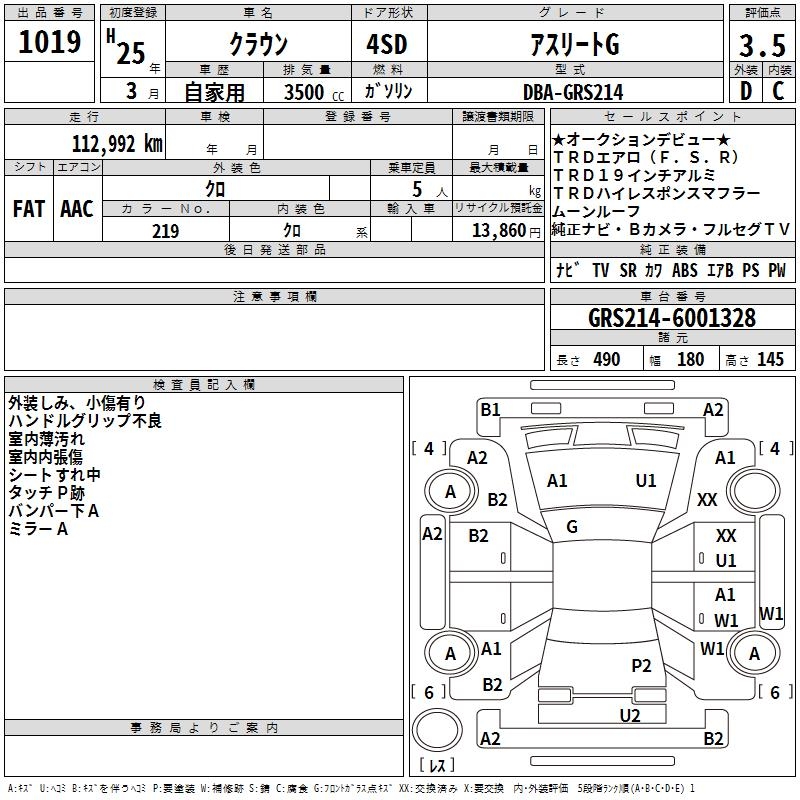Select the air conditioner value AAC
Screen dimensions: 800x800
click(x=77, y=209)
